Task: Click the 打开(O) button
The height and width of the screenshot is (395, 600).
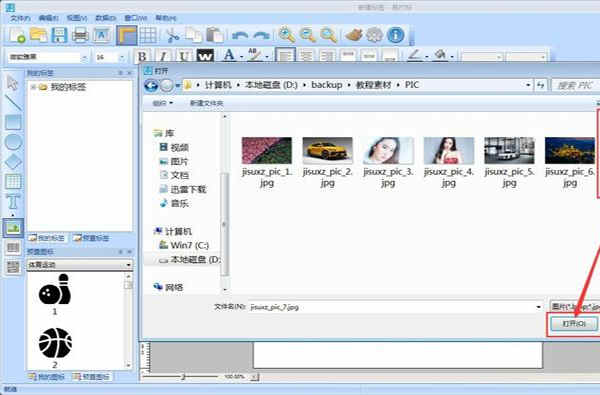Action: point(574,324)
